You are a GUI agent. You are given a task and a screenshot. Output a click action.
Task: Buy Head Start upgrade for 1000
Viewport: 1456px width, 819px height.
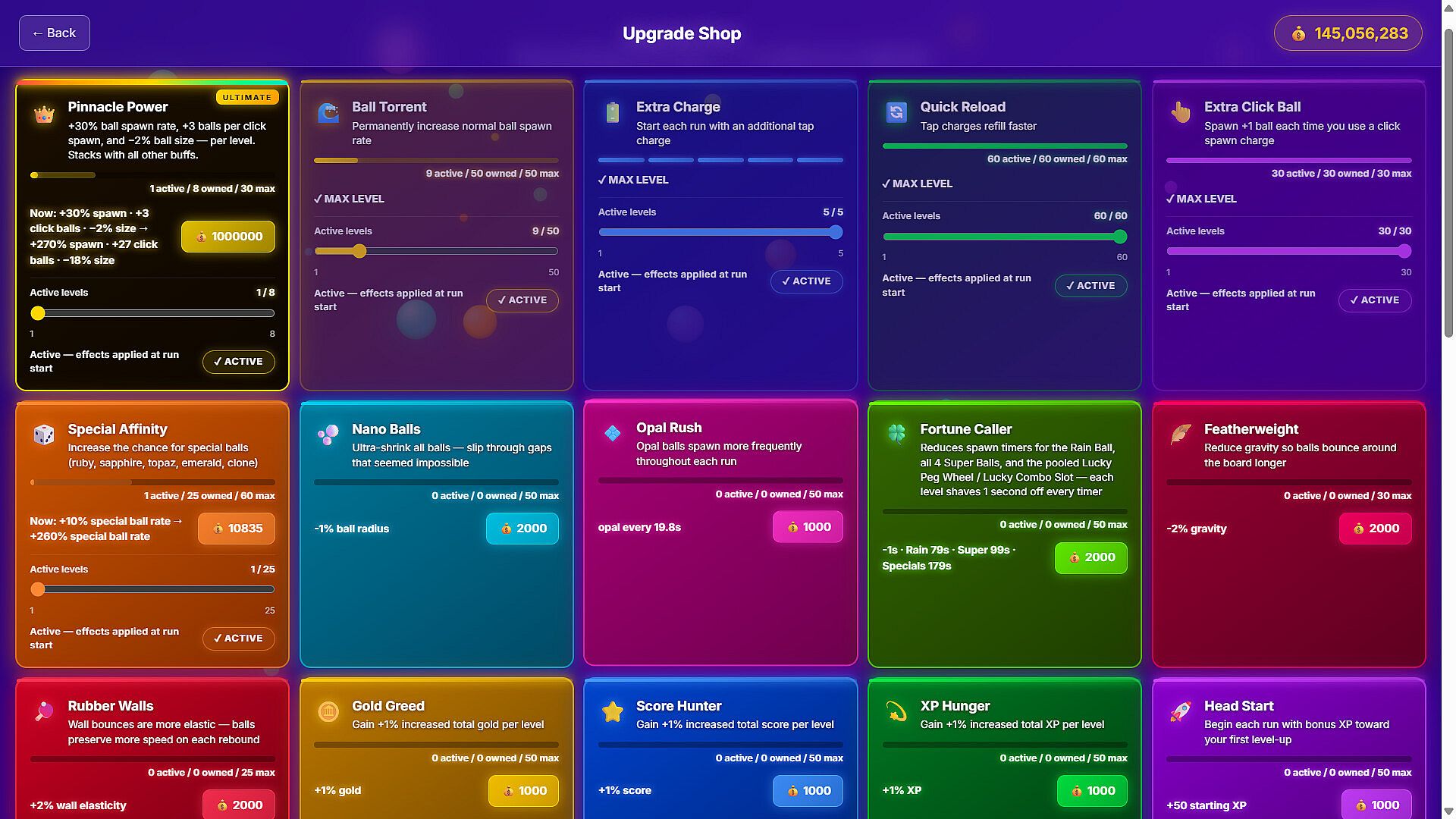pyautogui.click(x=1376, y=805)
